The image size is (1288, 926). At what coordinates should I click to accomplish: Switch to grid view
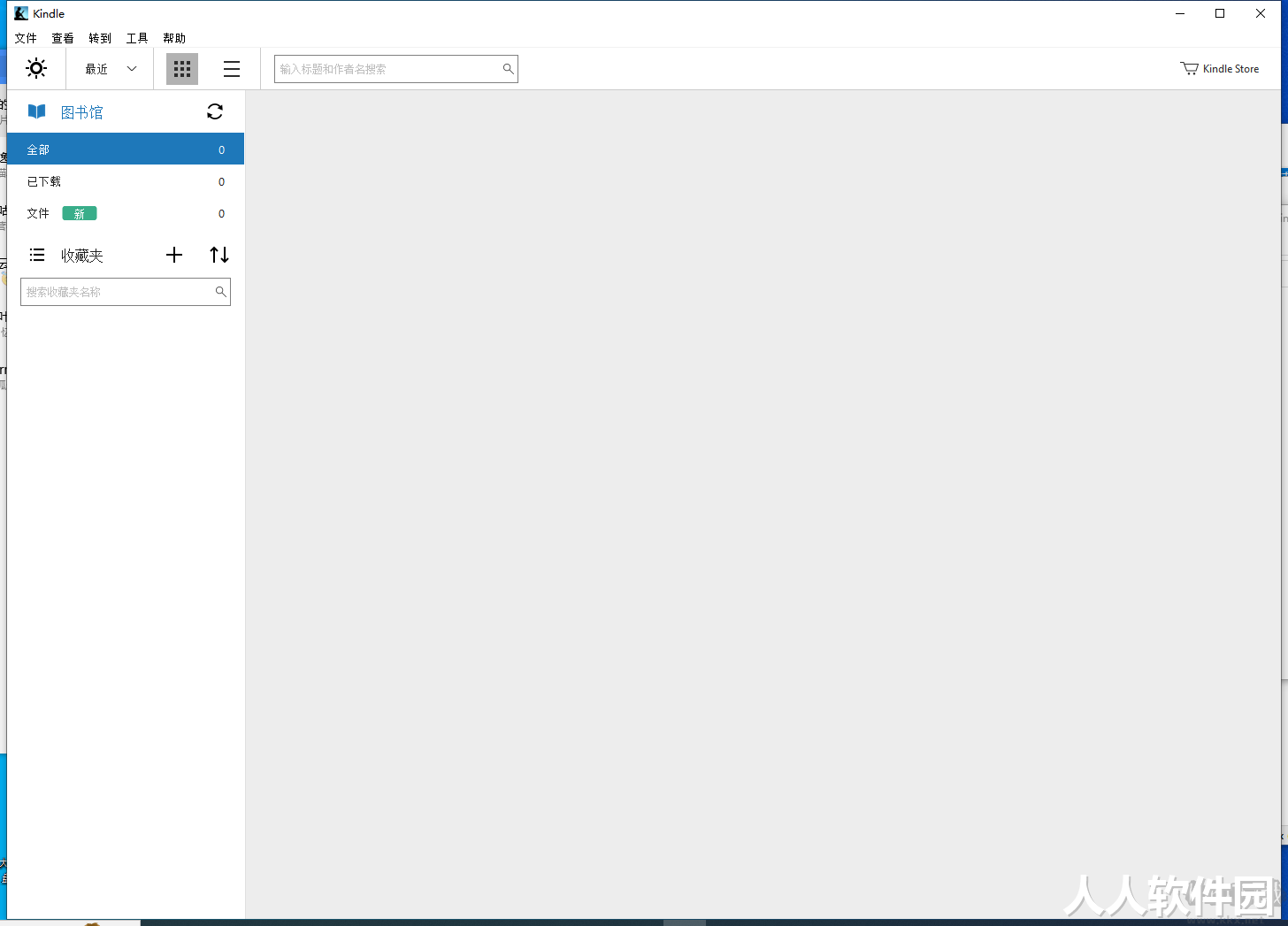[x=182, y=69]
